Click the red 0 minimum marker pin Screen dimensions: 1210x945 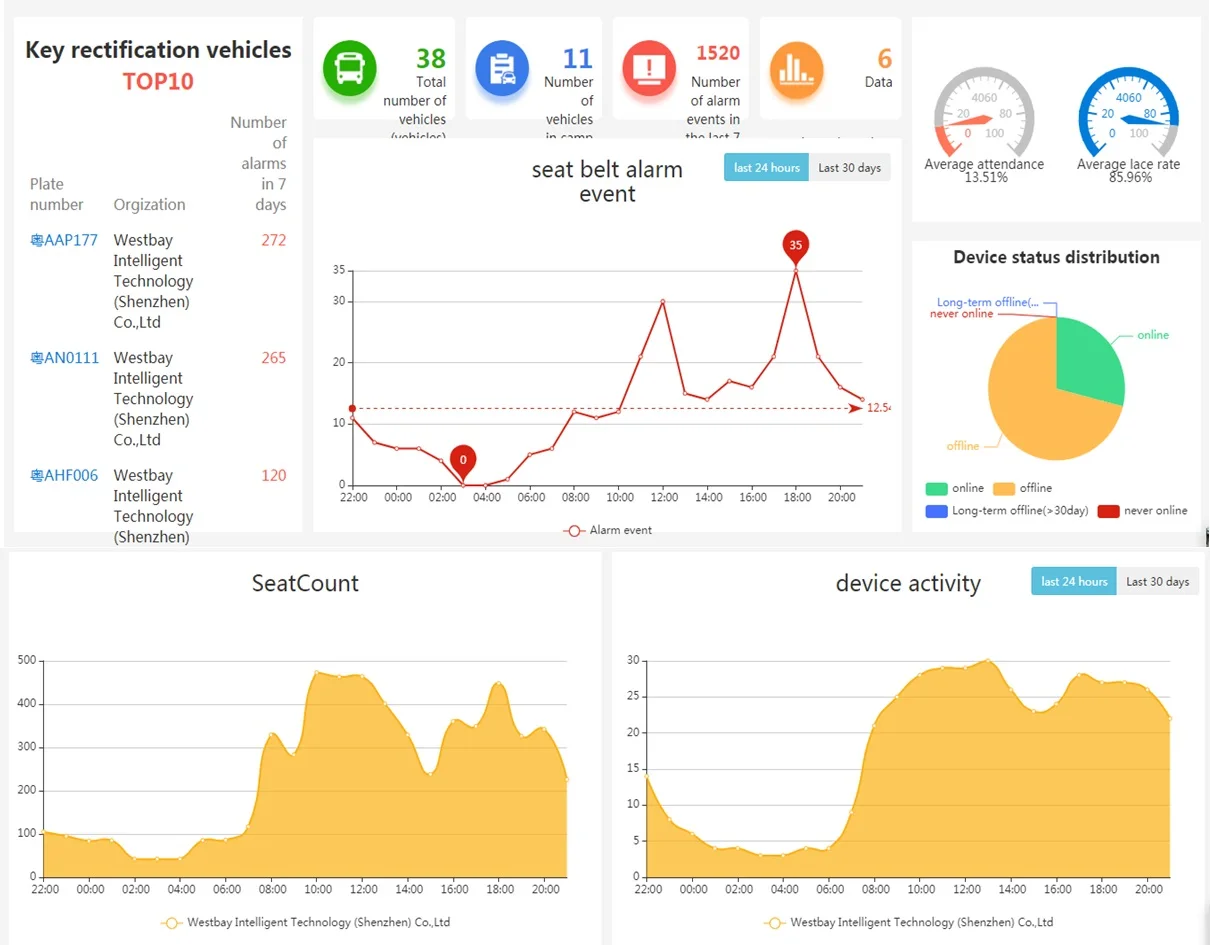coord(463,461)
